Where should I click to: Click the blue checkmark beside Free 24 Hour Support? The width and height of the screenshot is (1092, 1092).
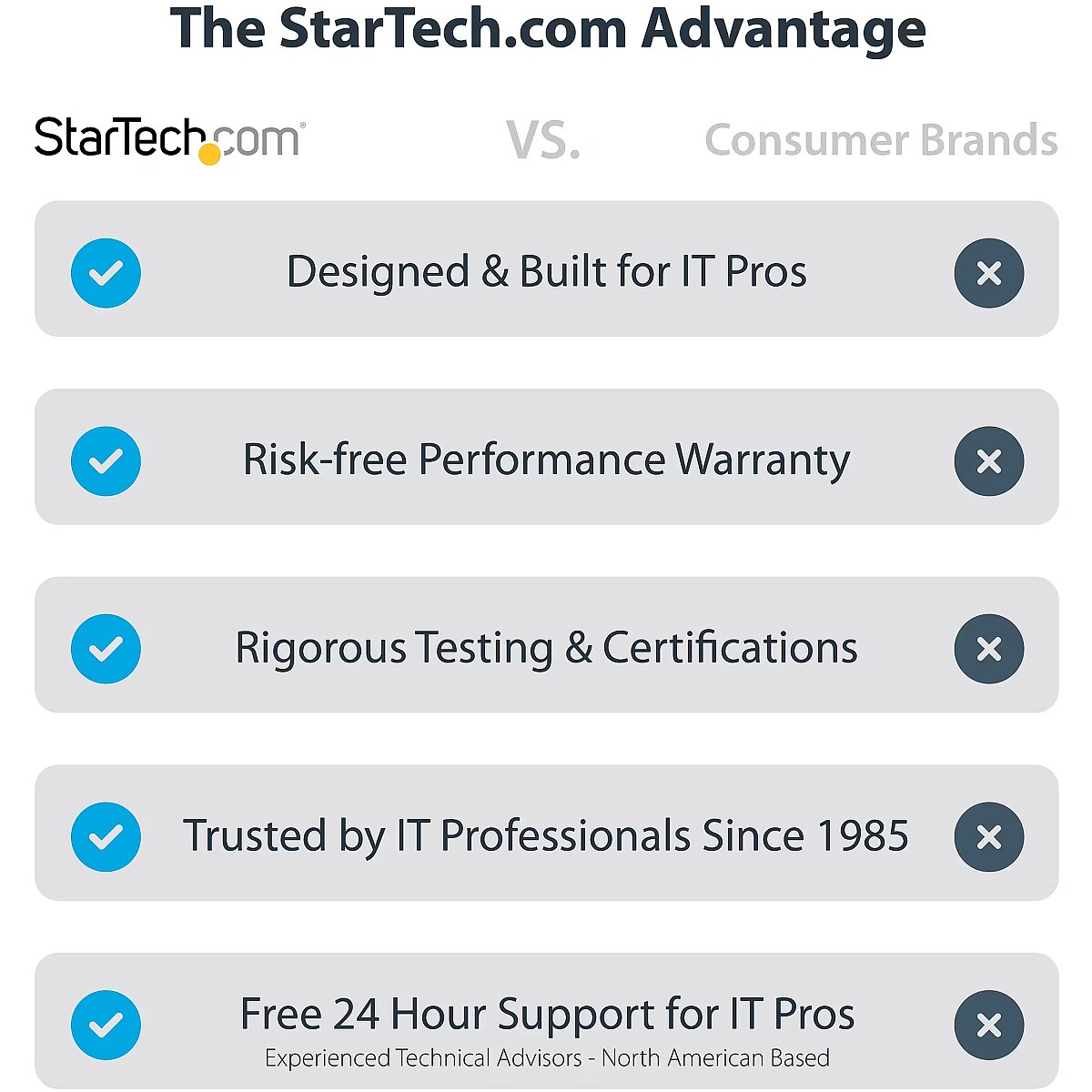point(106,1025)
